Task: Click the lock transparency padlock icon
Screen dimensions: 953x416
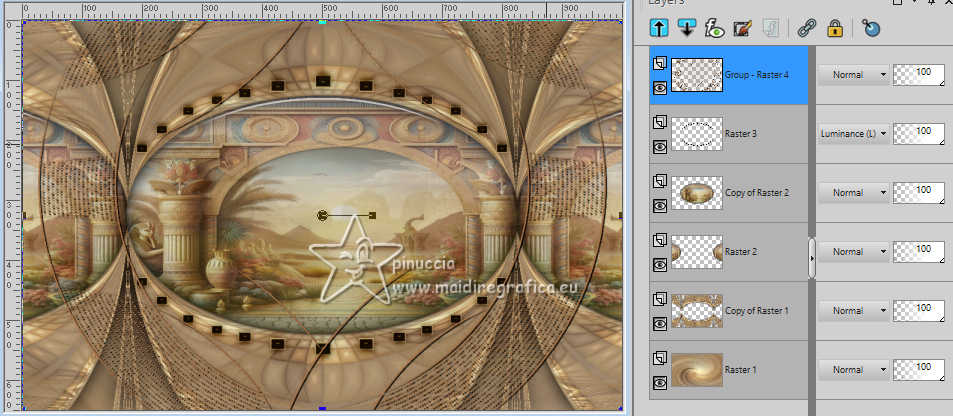Action: (x=836, y=28)
